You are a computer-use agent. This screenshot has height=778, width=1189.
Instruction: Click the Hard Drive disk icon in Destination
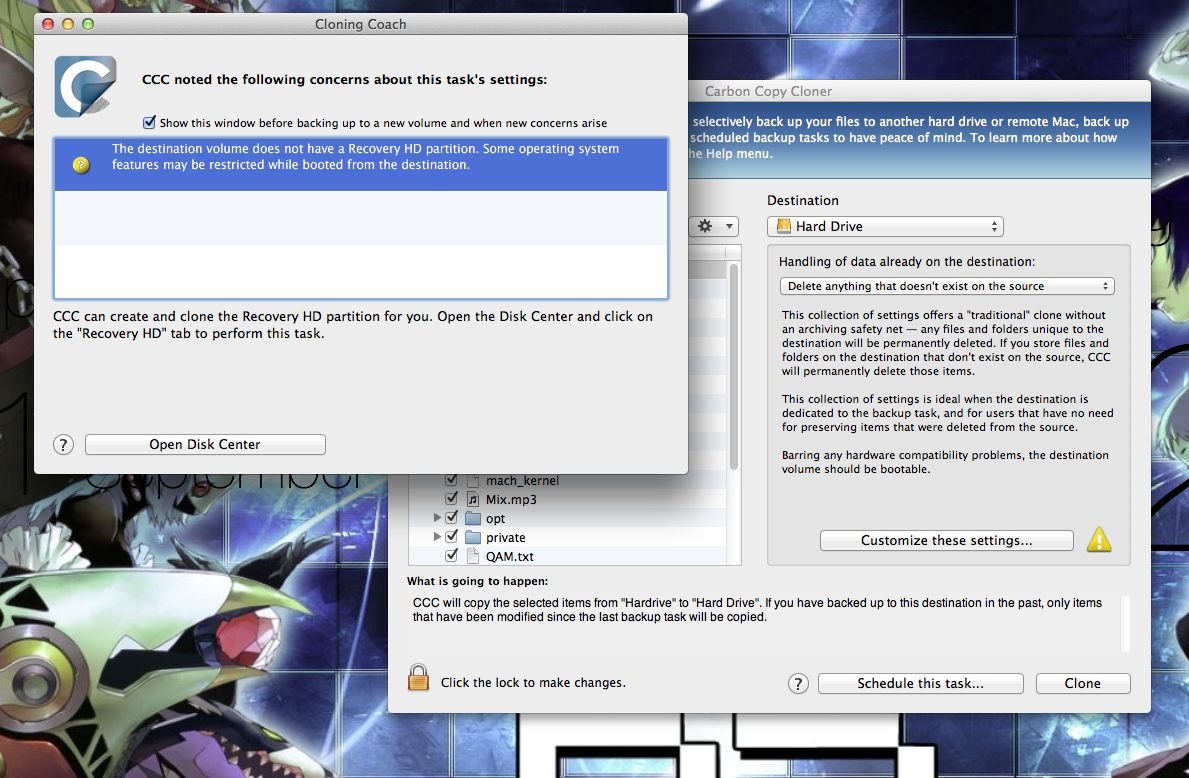pos(783,226)
